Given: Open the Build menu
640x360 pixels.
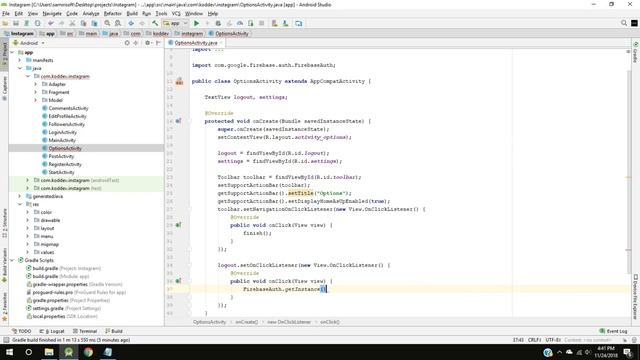Looking at the screenshot, I should point(132,13).
